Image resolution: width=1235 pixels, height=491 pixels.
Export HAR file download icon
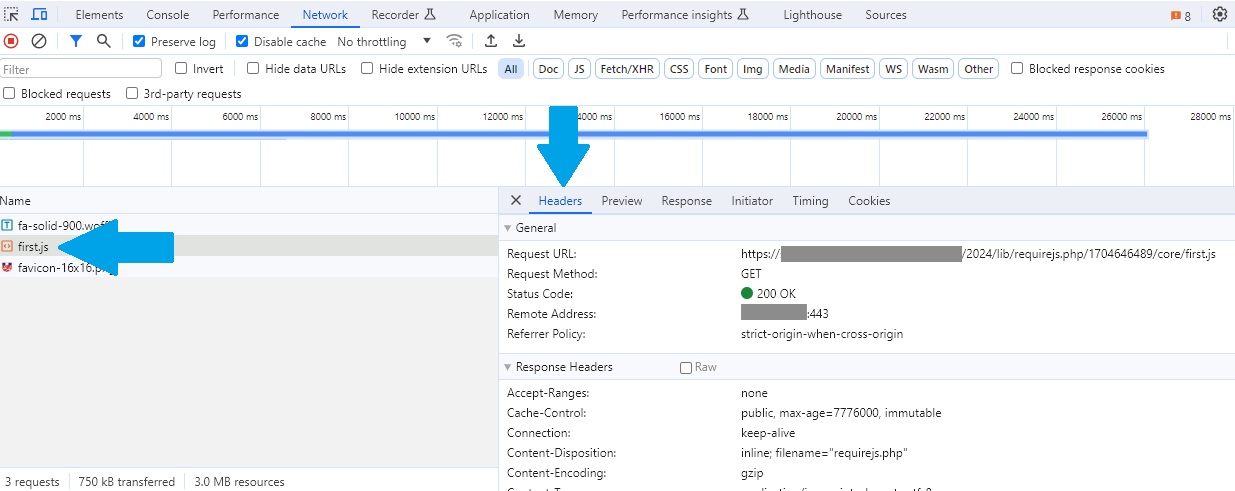click(519, 41)
